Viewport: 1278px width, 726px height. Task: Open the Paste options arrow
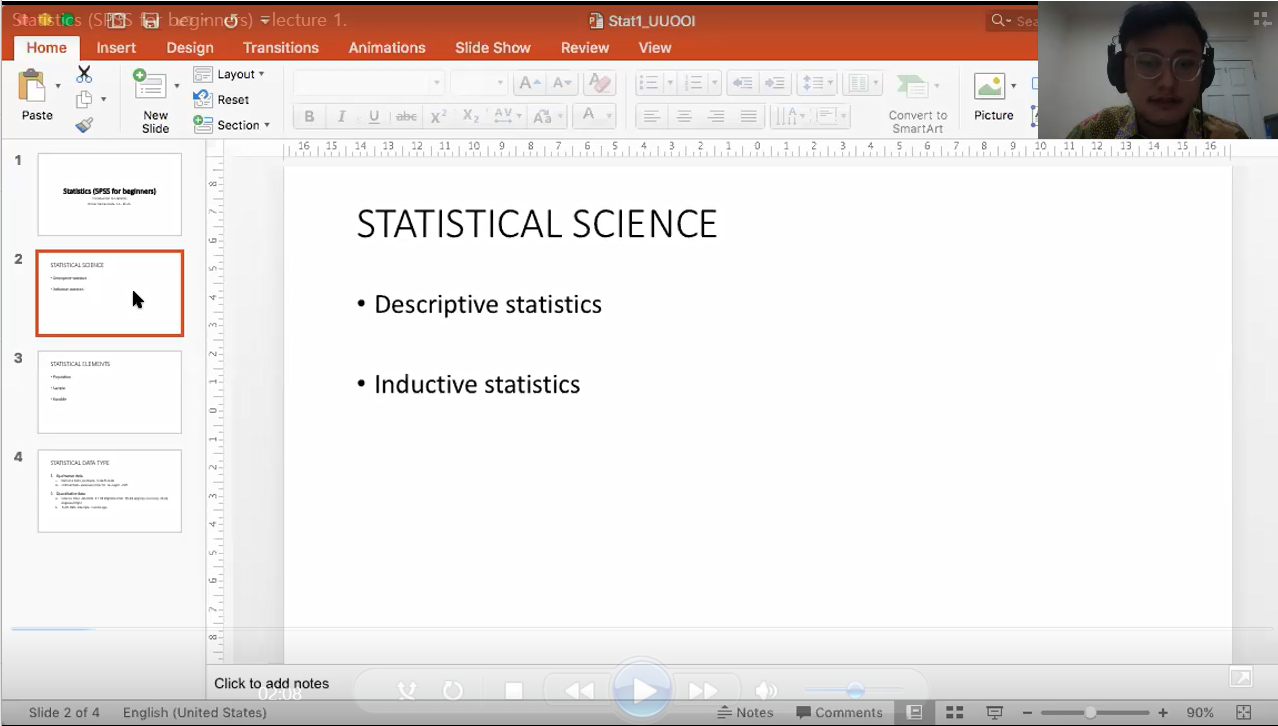[58, 87]
